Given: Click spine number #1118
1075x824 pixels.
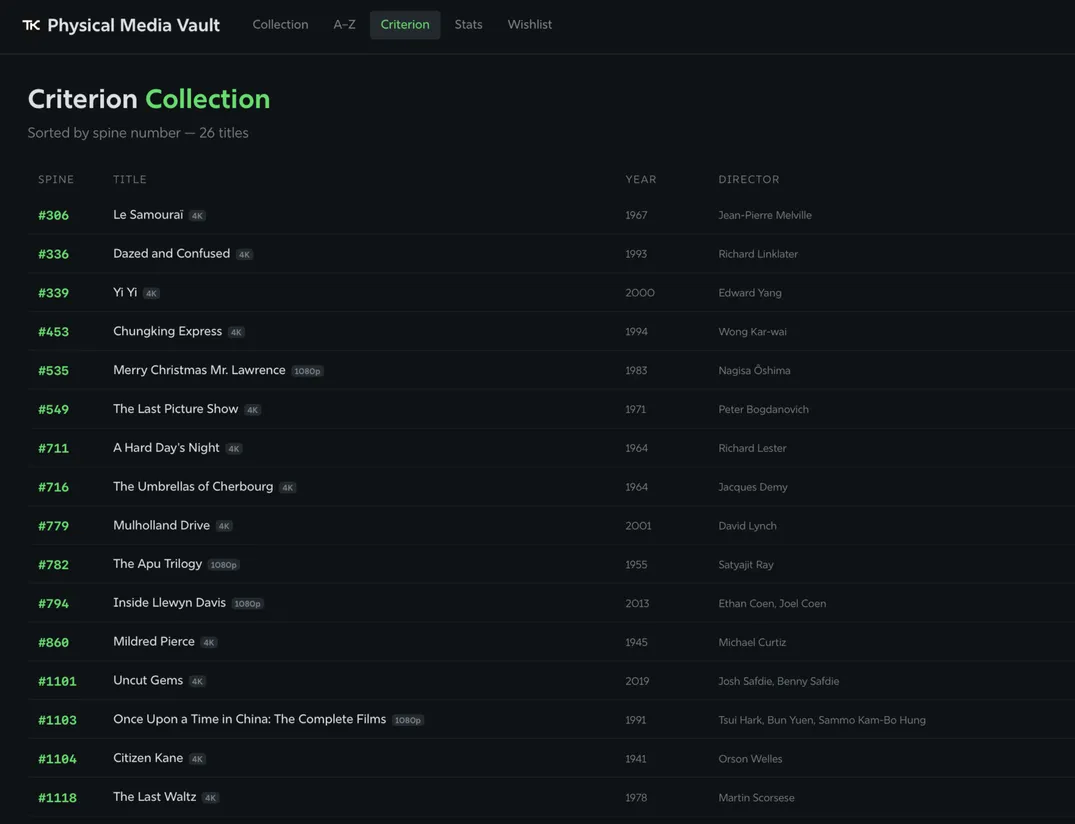Looking at the screenshot, I should [57, 798].
